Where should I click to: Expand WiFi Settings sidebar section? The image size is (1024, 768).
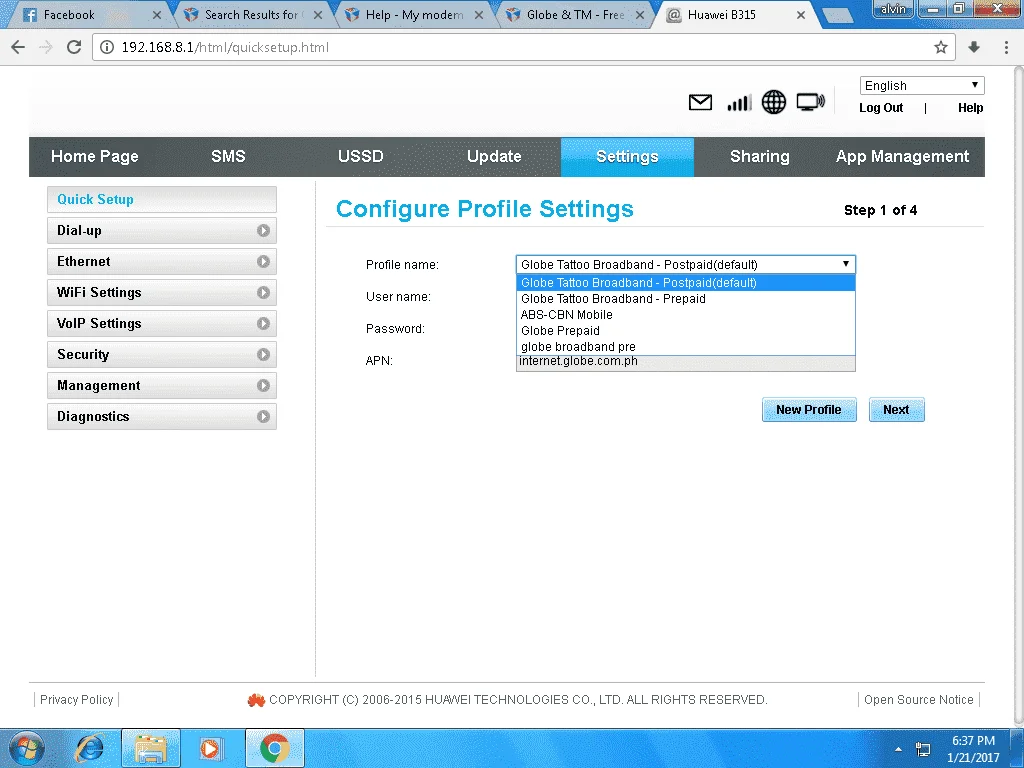[x=162, y=293]
